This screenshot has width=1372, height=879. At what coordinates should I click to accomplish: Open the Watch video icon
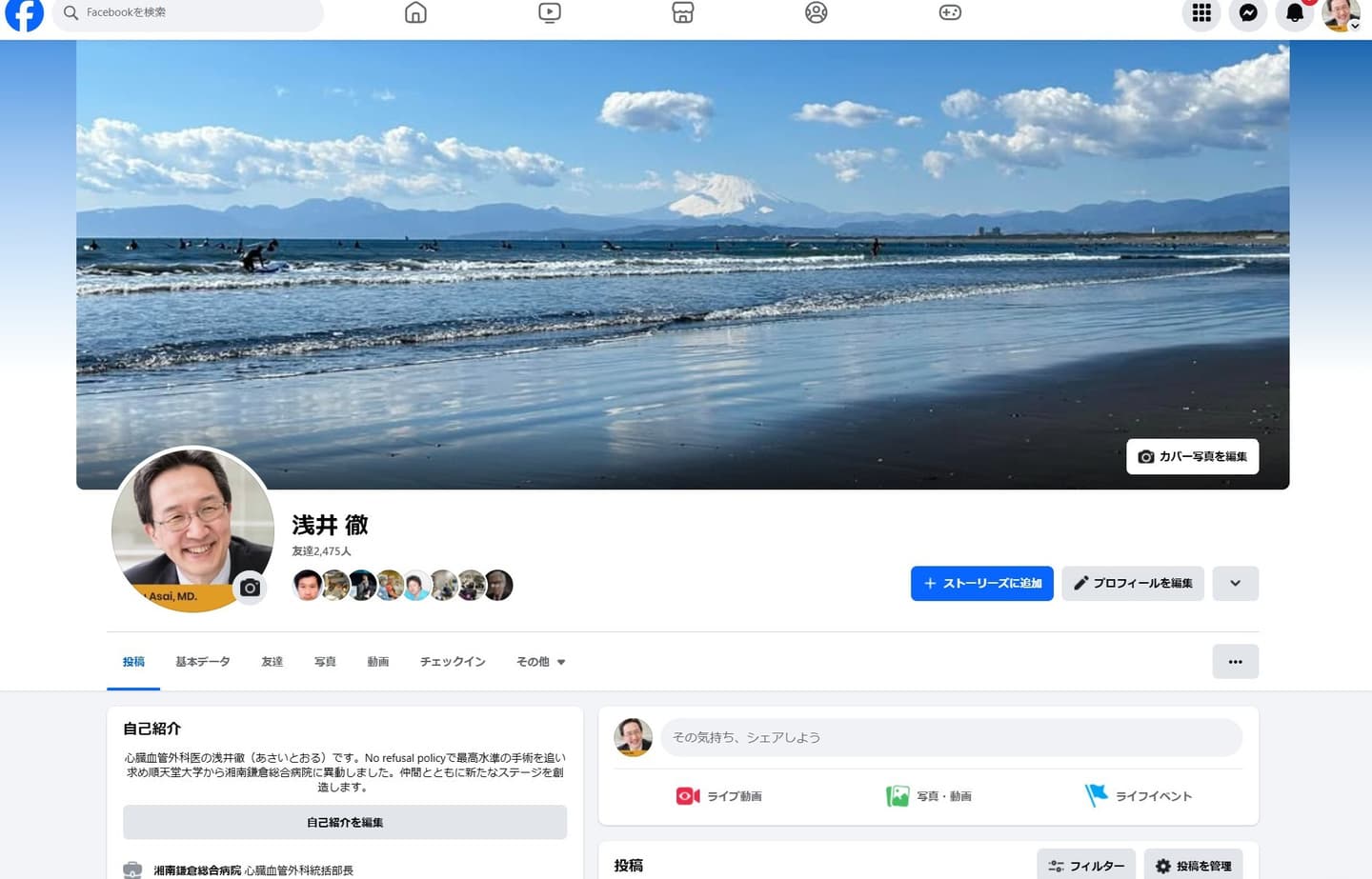click(550, 13)
